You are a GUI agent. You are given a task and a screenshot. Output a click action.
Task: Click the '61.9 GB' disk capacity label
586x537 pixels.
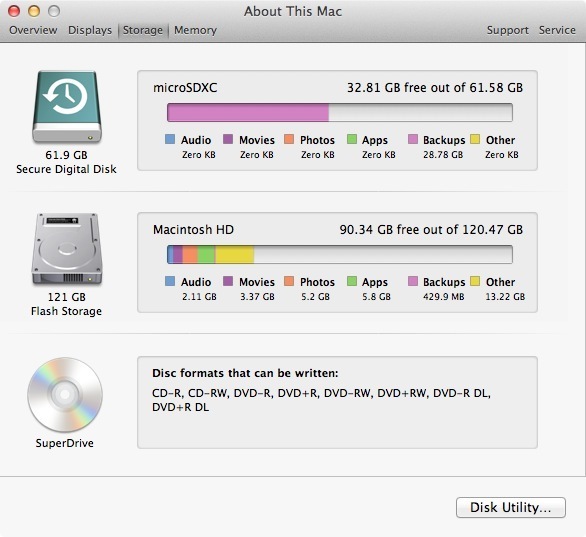point(67,155)
